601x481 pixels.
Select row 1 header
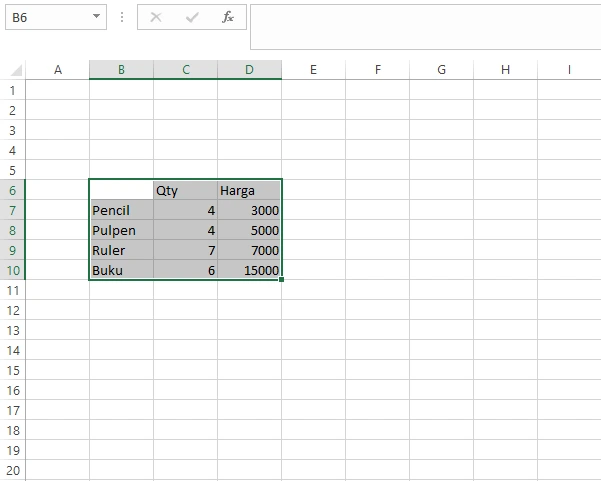click(x=13, y=90)
